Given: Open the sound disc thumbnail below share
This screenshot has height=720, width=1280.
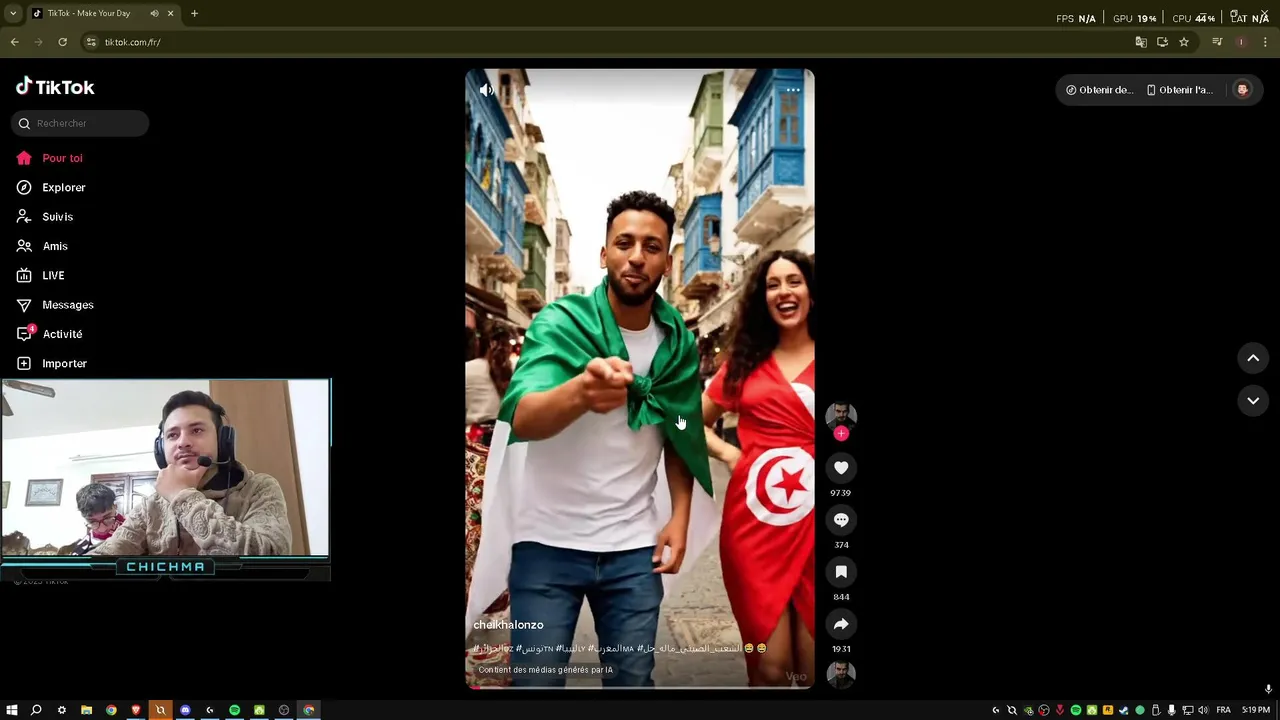Looking at the screenshot, I should (841, 675).
